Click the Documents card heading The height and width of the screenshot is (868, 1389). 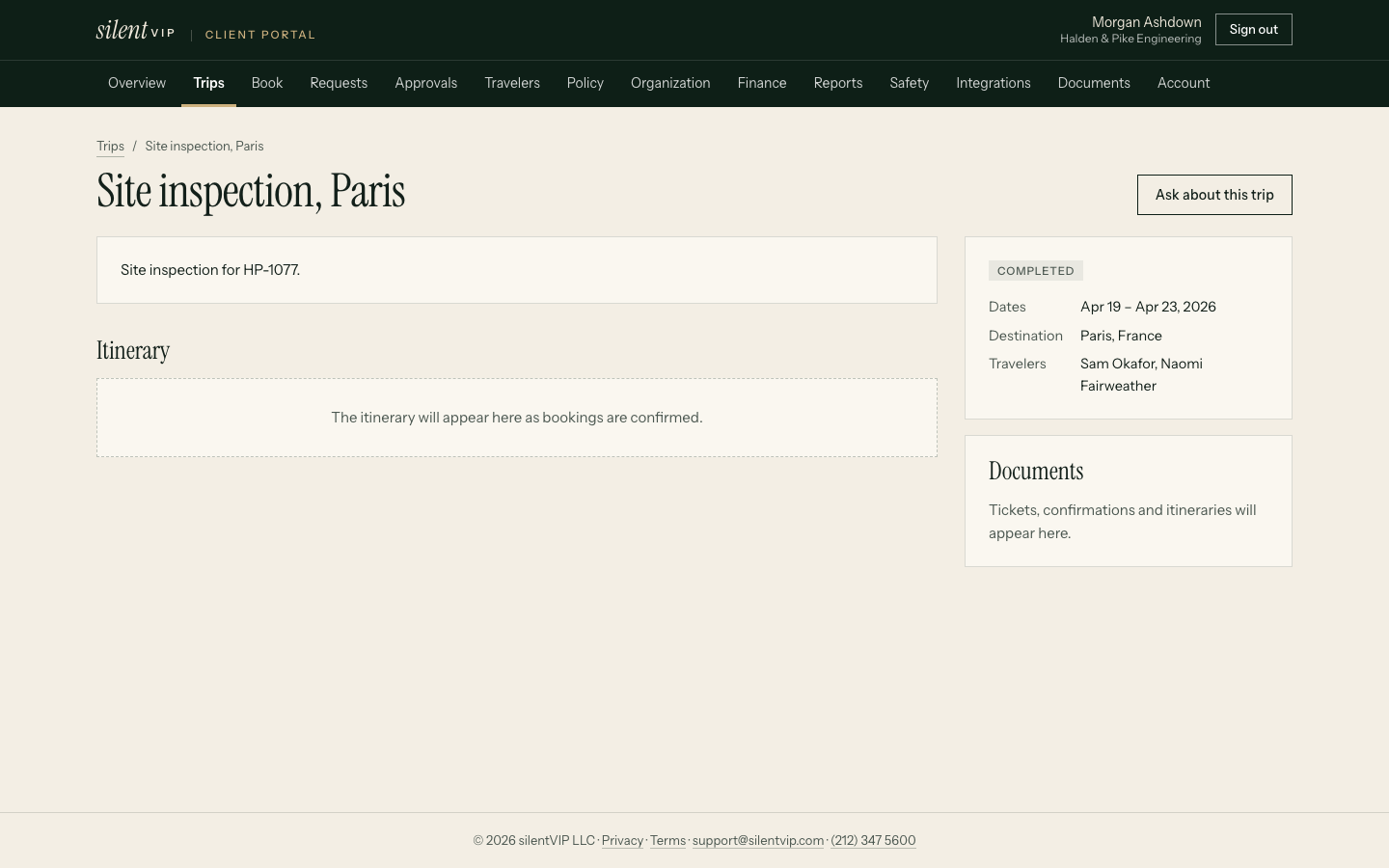coord(1036,472)
